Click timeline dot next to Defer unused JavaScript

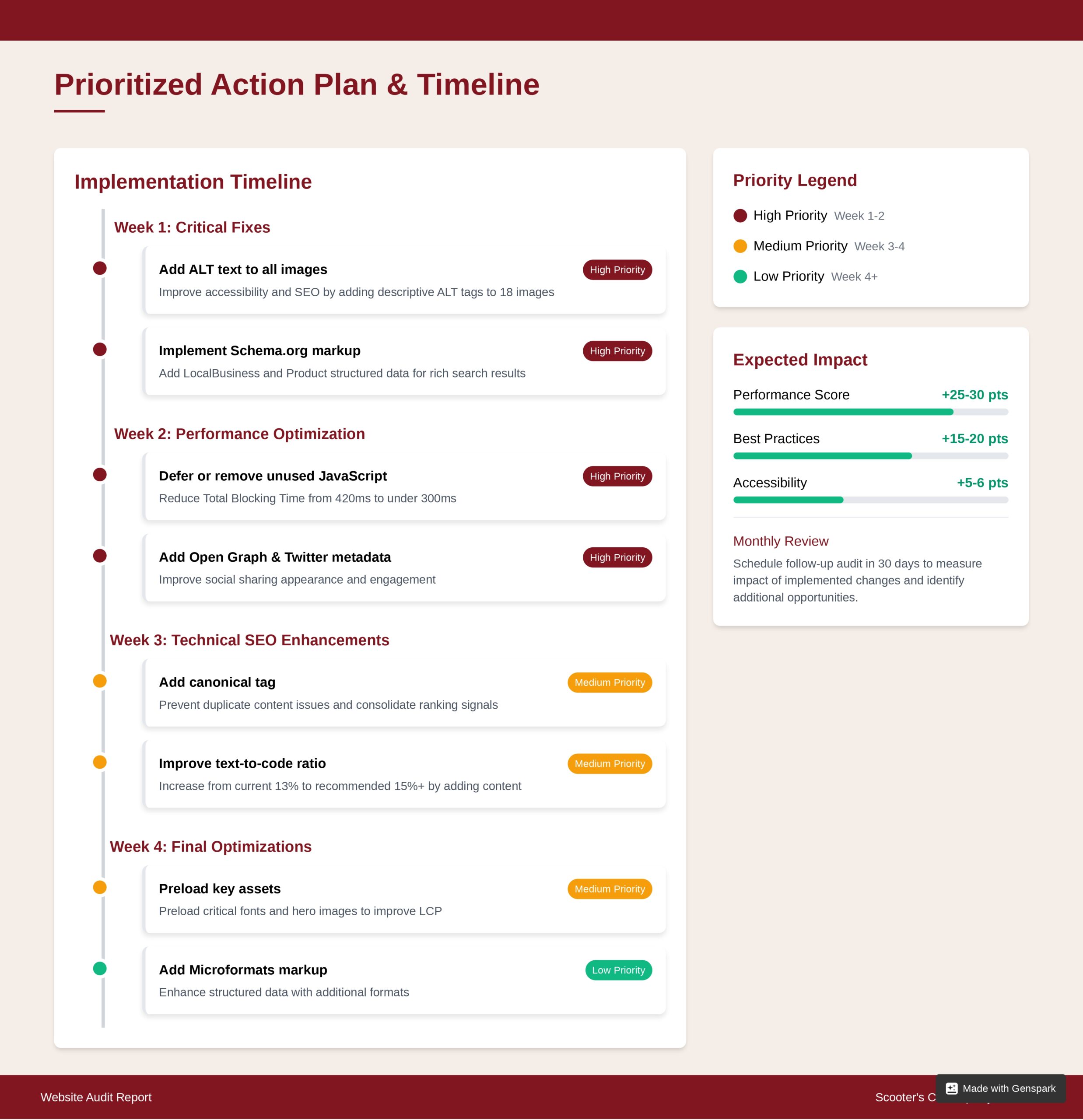click(x=100, y=475)
